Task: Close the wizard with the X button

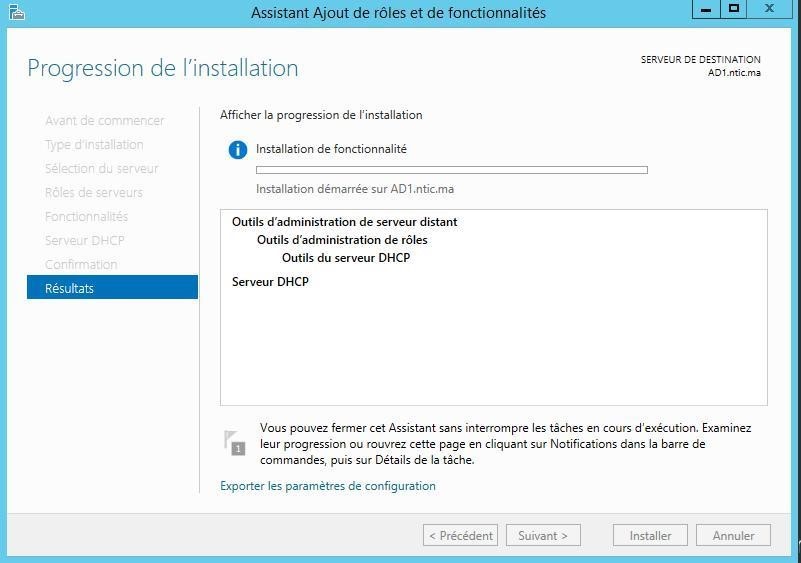Action: [x=770, y=9]
